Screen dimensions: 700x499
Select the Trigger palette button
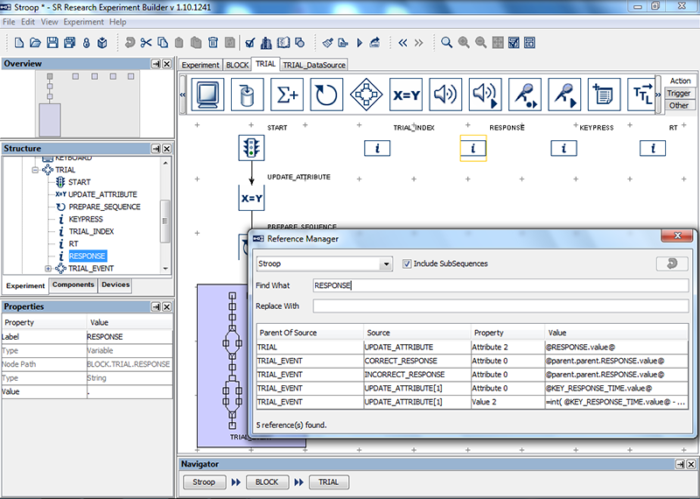coord(678,93)
